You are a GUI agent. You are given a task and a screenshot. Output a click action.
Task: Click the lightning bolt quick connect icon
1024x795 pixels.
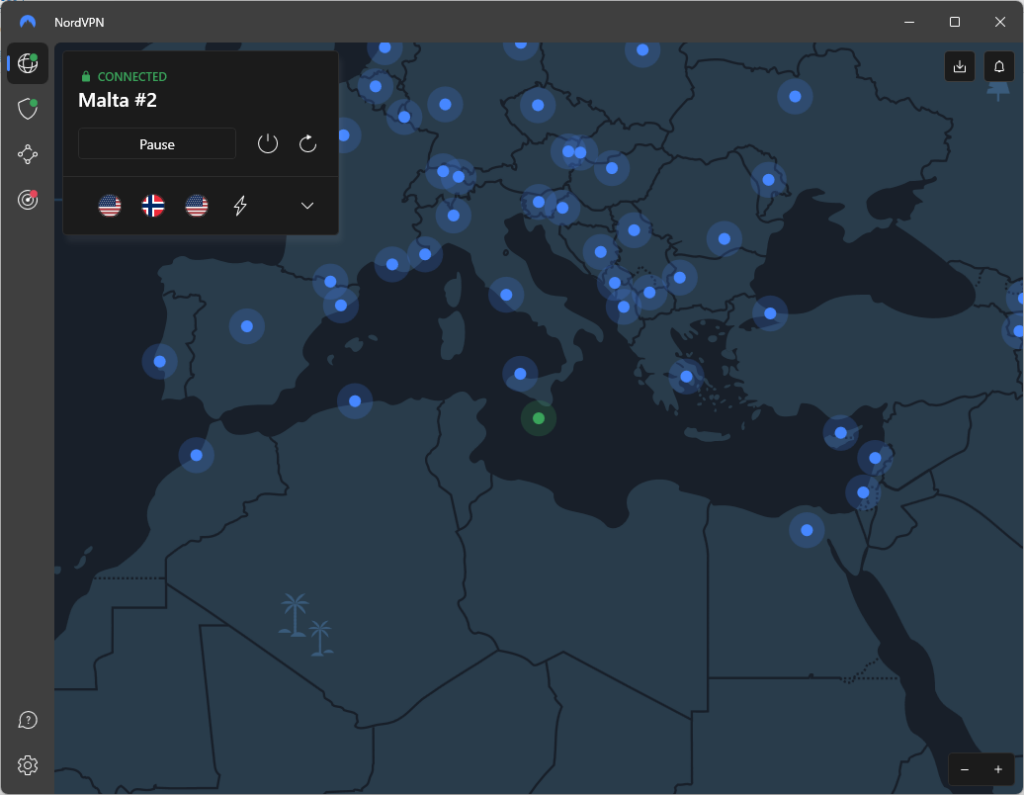240,206
